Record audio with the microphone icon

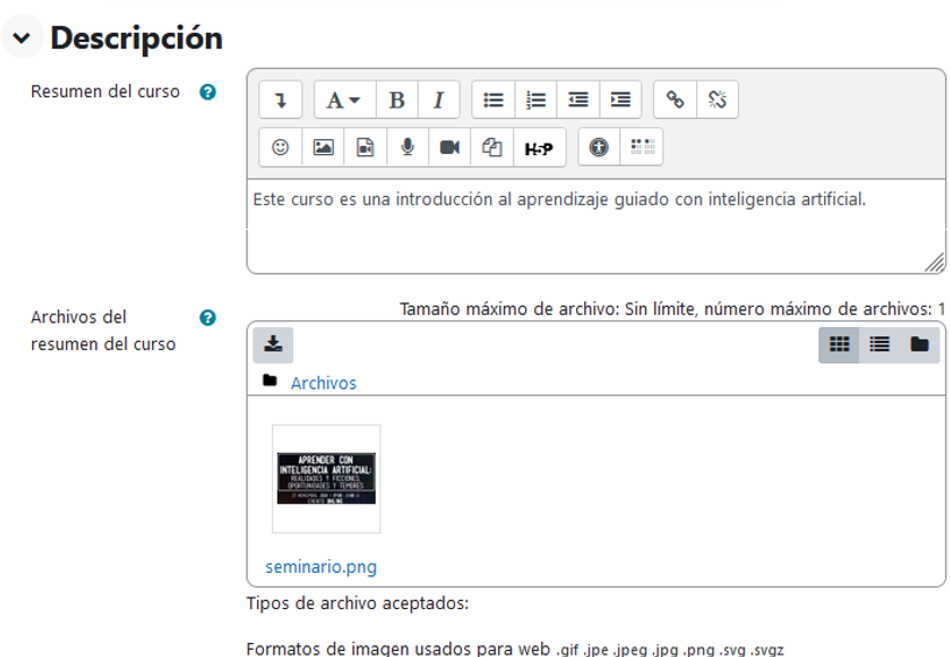pyautogui.click(x=407, y=147)
